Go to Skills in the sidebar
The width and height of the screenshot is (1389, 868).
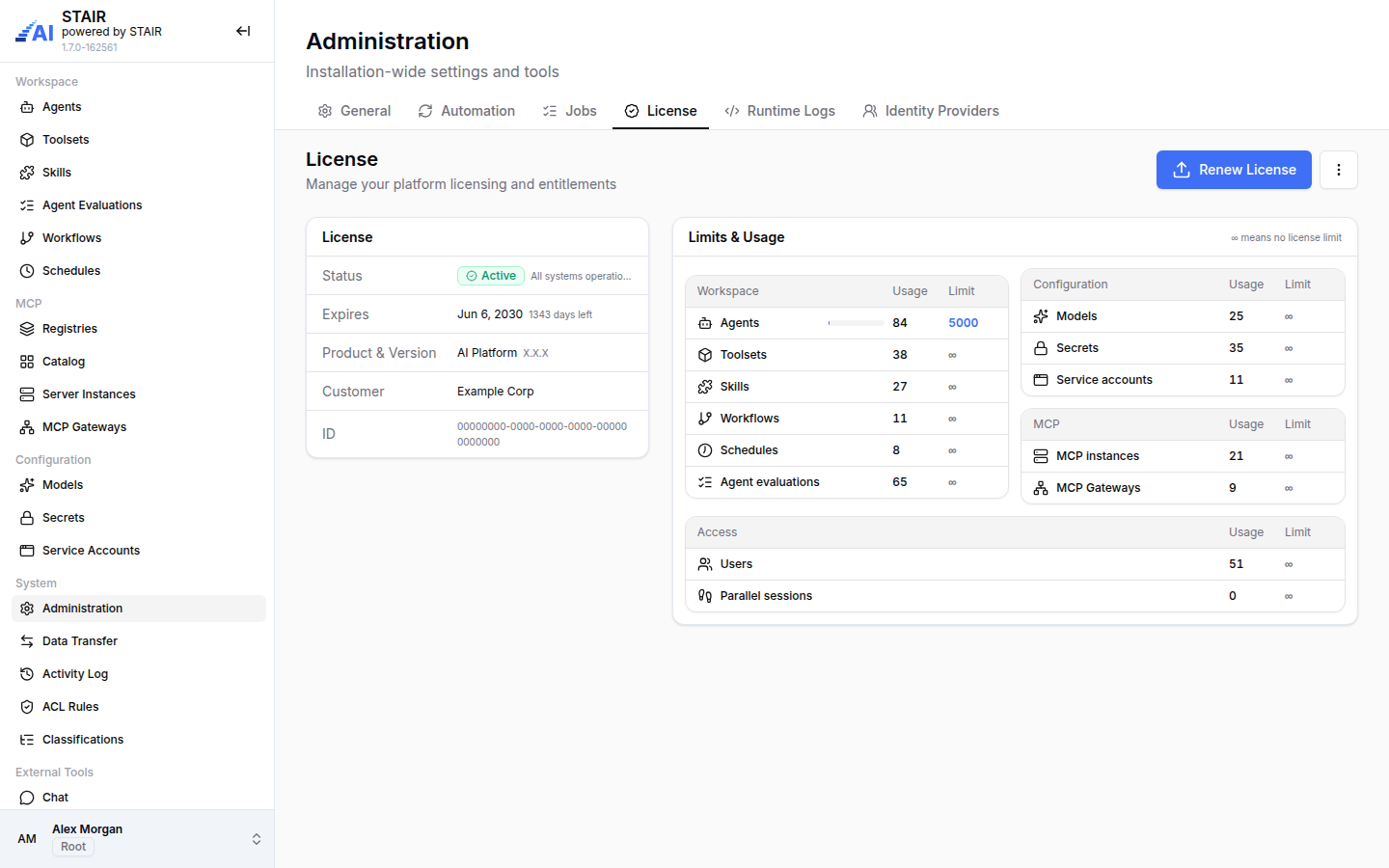(139, 173)
